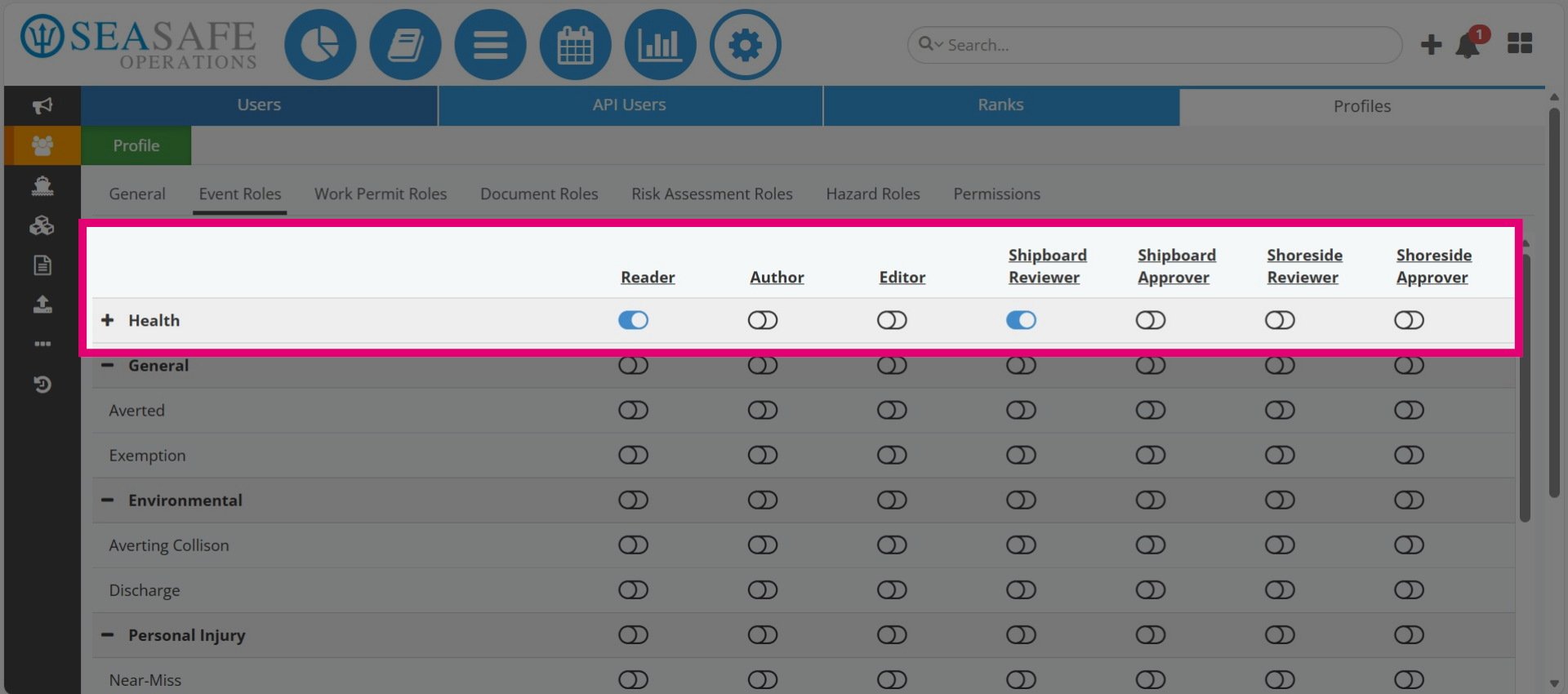Screen dimensions: 1568x694
Task: Open the megaphone announcements sidebar icon
Action: pos(42,105)
